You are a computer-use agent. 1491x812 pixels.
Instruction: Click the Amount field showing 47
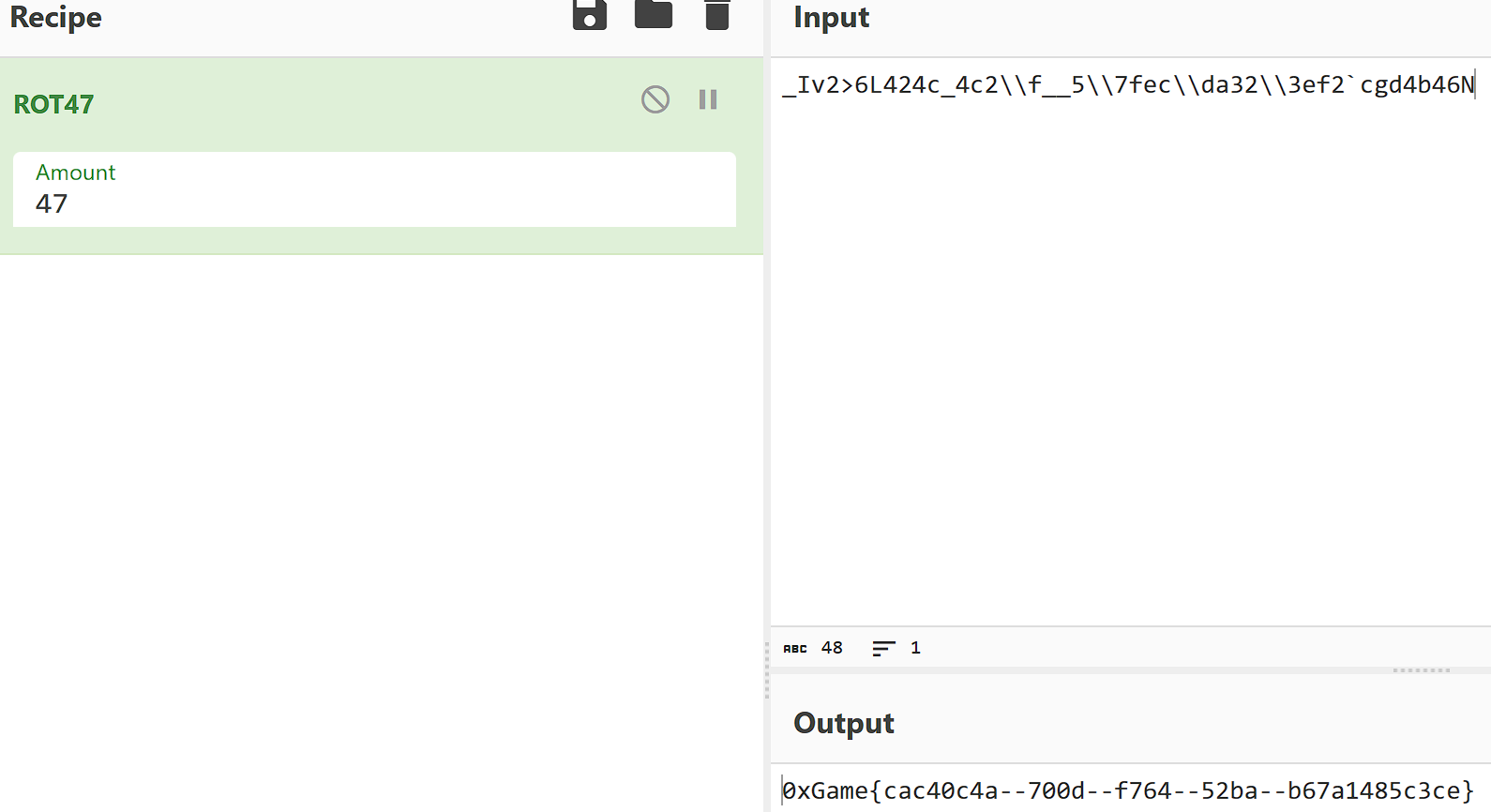[x=373, y=203]
